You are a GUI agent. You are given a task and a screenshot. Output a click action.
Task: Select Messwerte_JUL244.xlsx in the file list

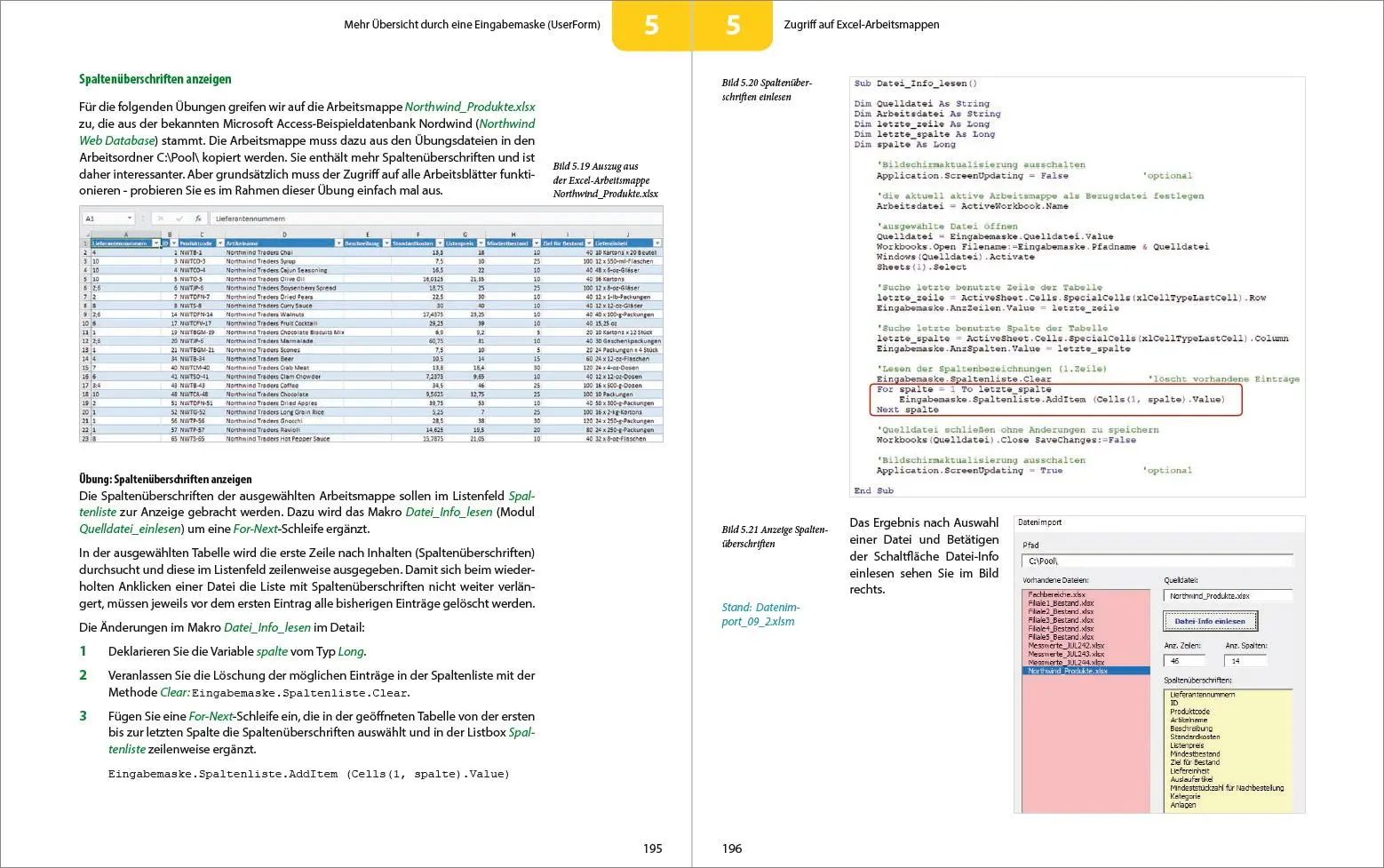pyautogui.click(x=1086, y=663)
